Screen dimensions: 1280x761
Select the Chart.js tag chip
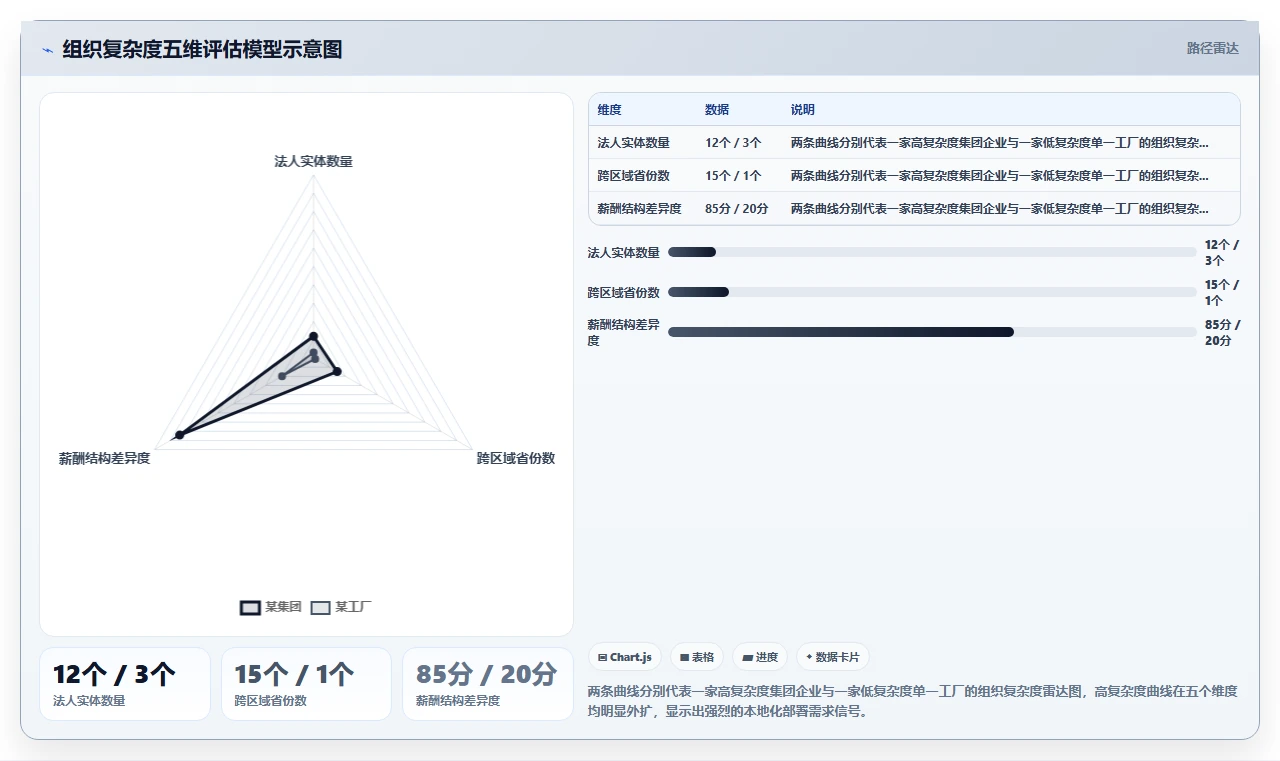(625, 657)
